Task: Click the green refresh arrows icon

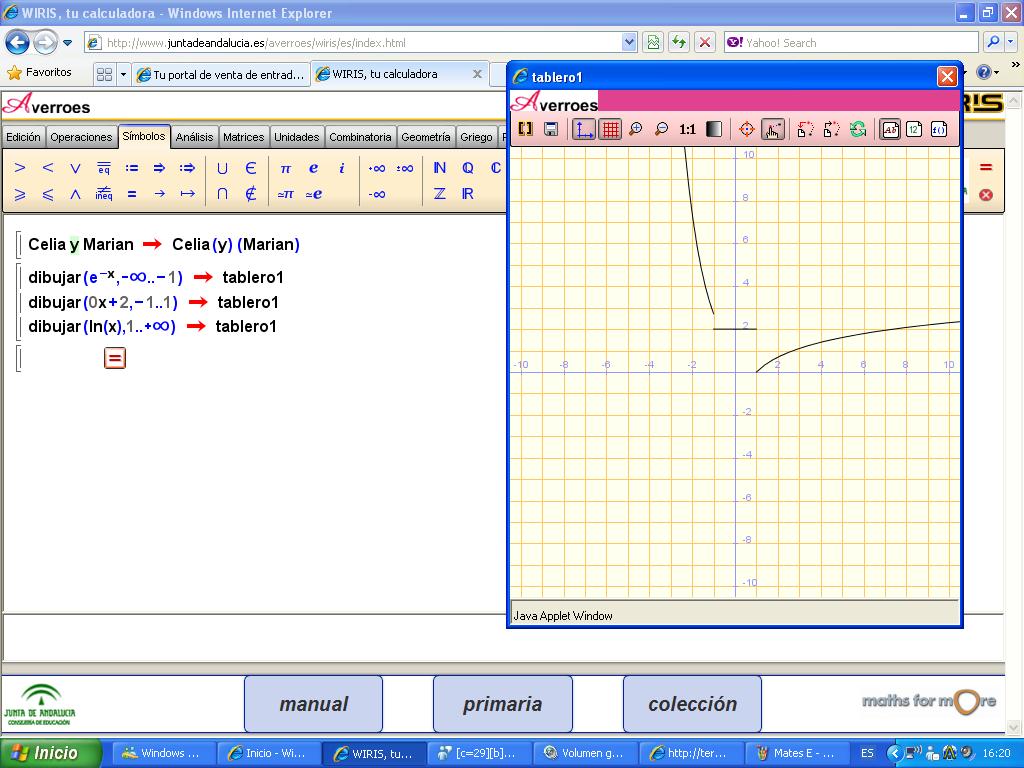Action: [857, 129]
